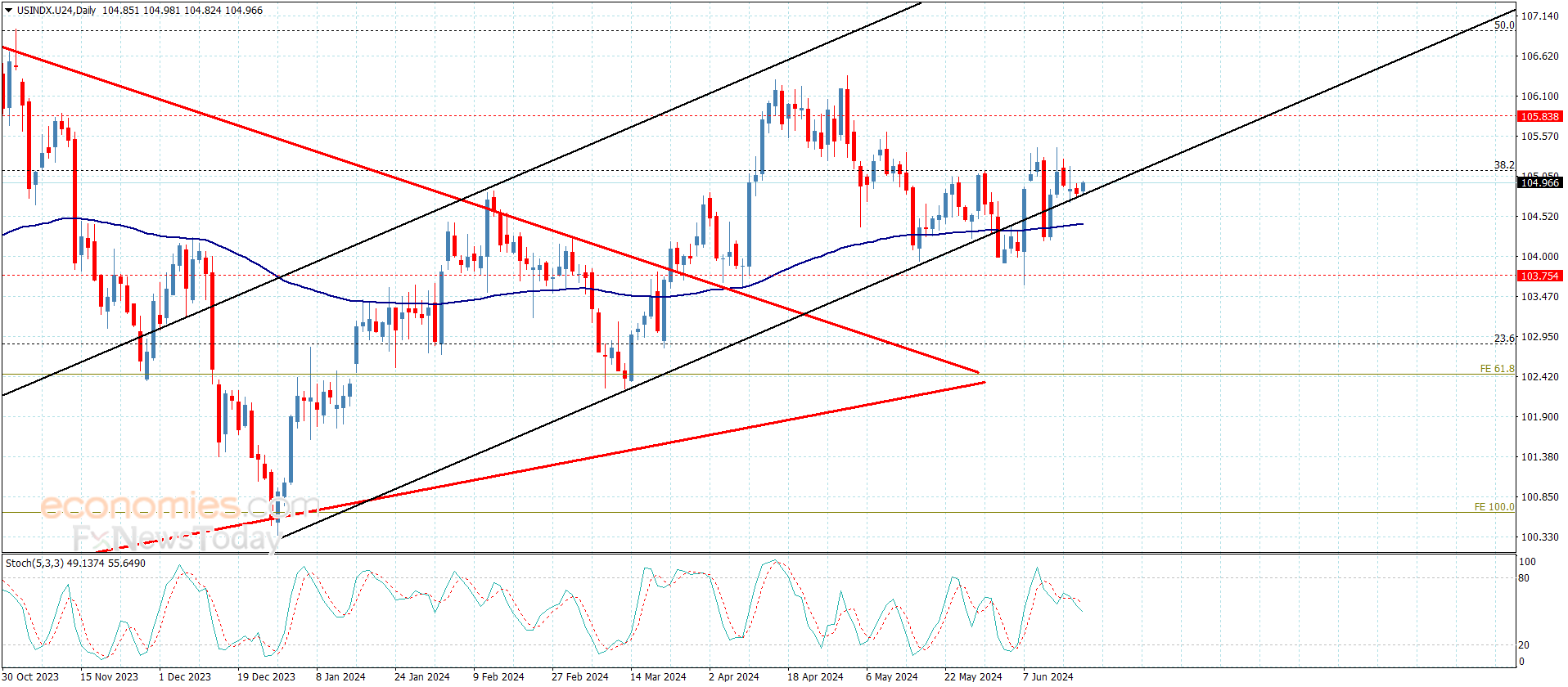Screen dimensions: 1568x687
Task: Click the USINDX.U24,Daily chart title
Action: pyautogui.click(x=56, y=11)
